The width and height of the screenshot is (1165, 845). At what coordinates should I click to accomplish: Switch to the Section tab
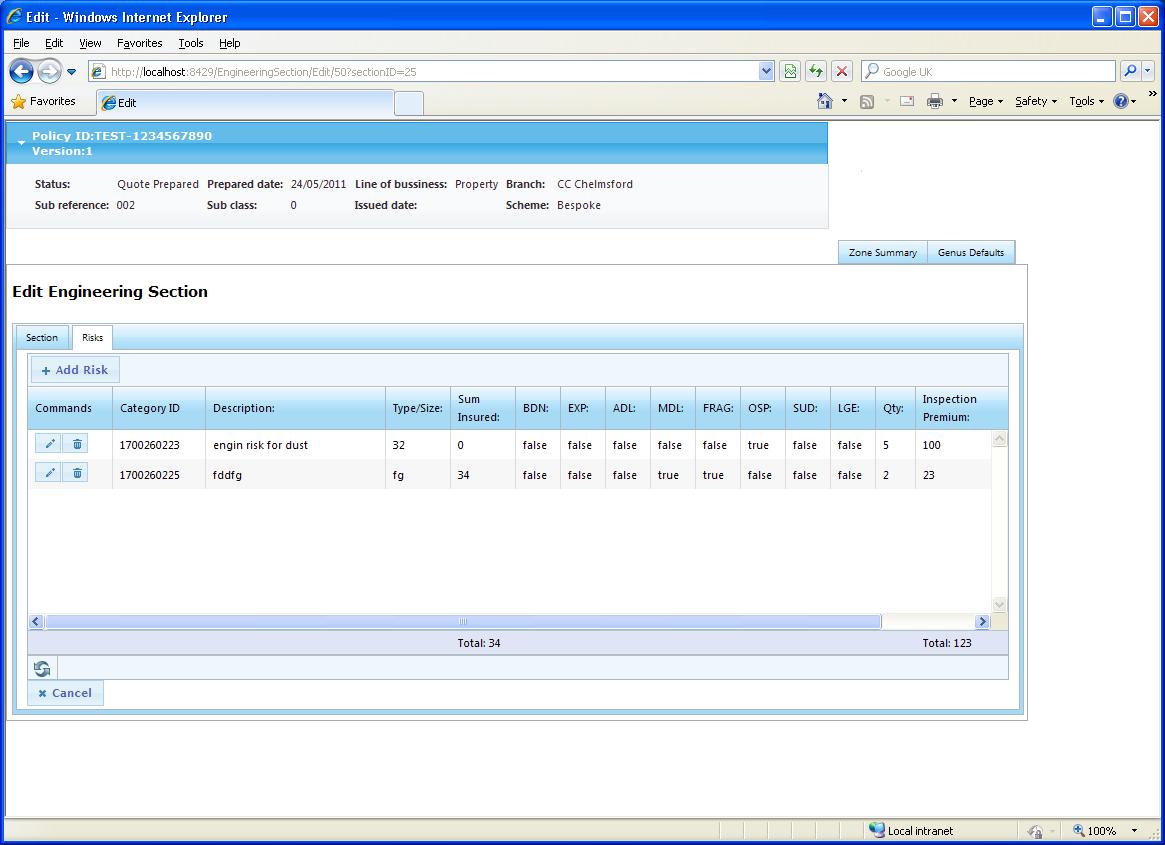[42, 337]
